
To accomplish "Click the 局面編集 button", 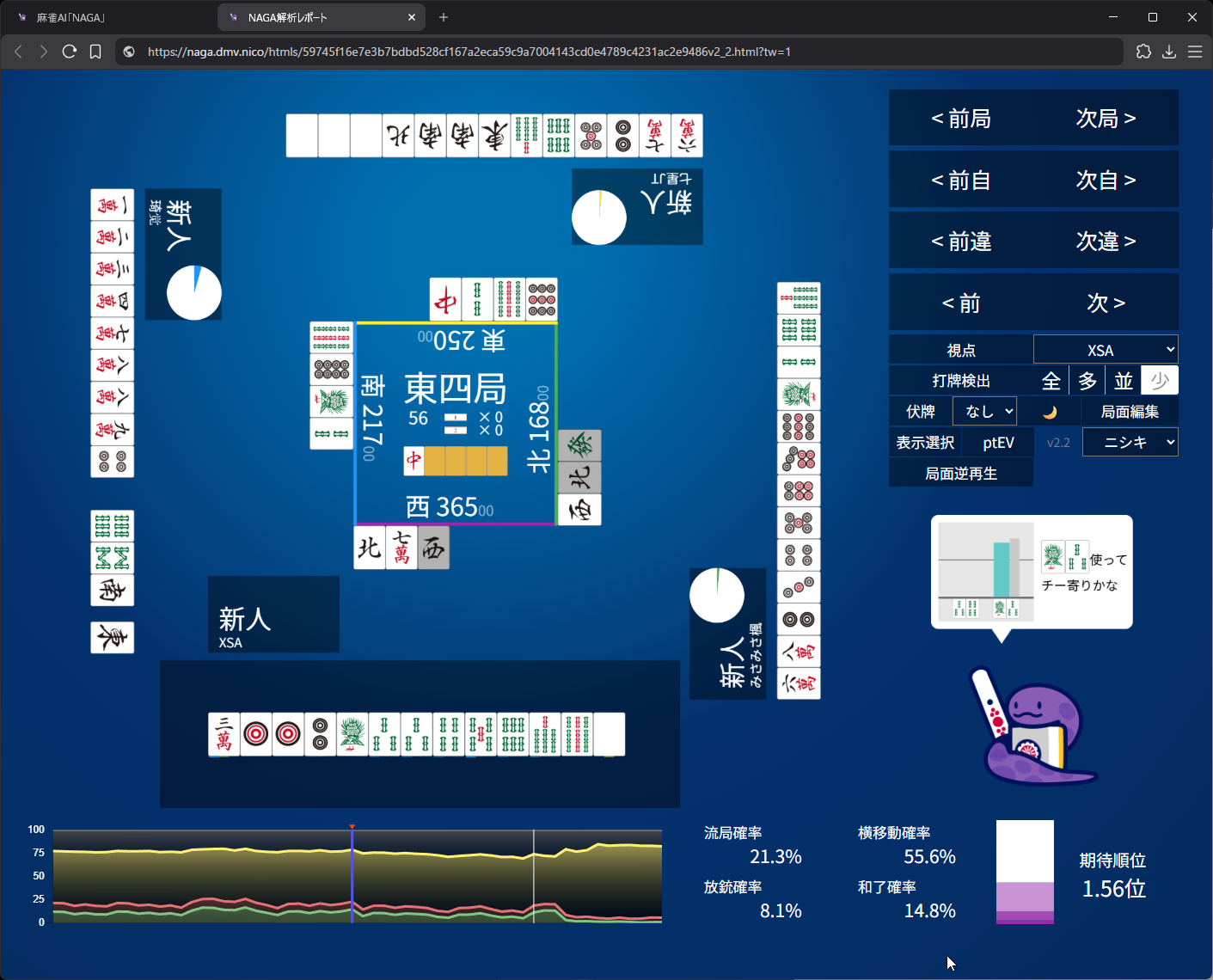I will (1130, 412).
